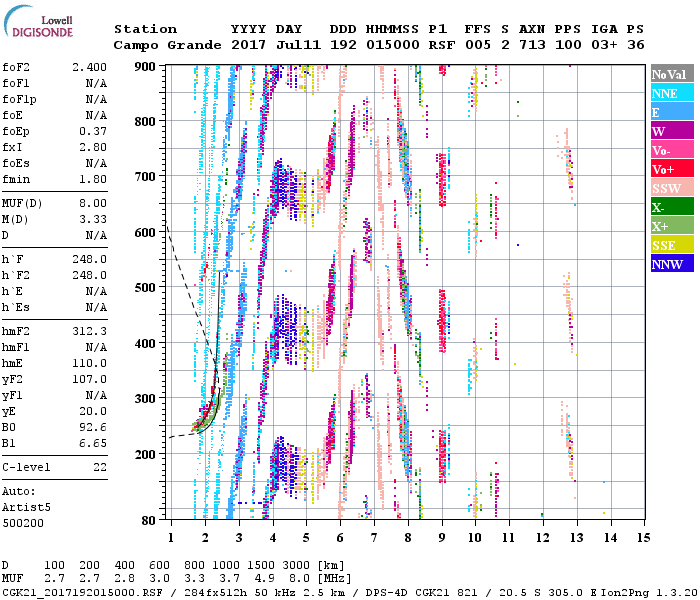This screenshot has width=700, height=600.
Task: Click the fxI value 2.80
Action: 93,148
